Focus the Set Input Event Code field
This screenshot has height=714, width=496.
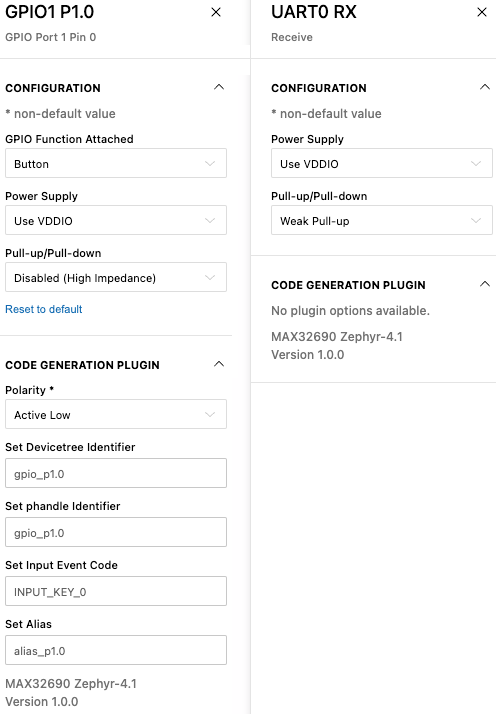tap(116, 591)
